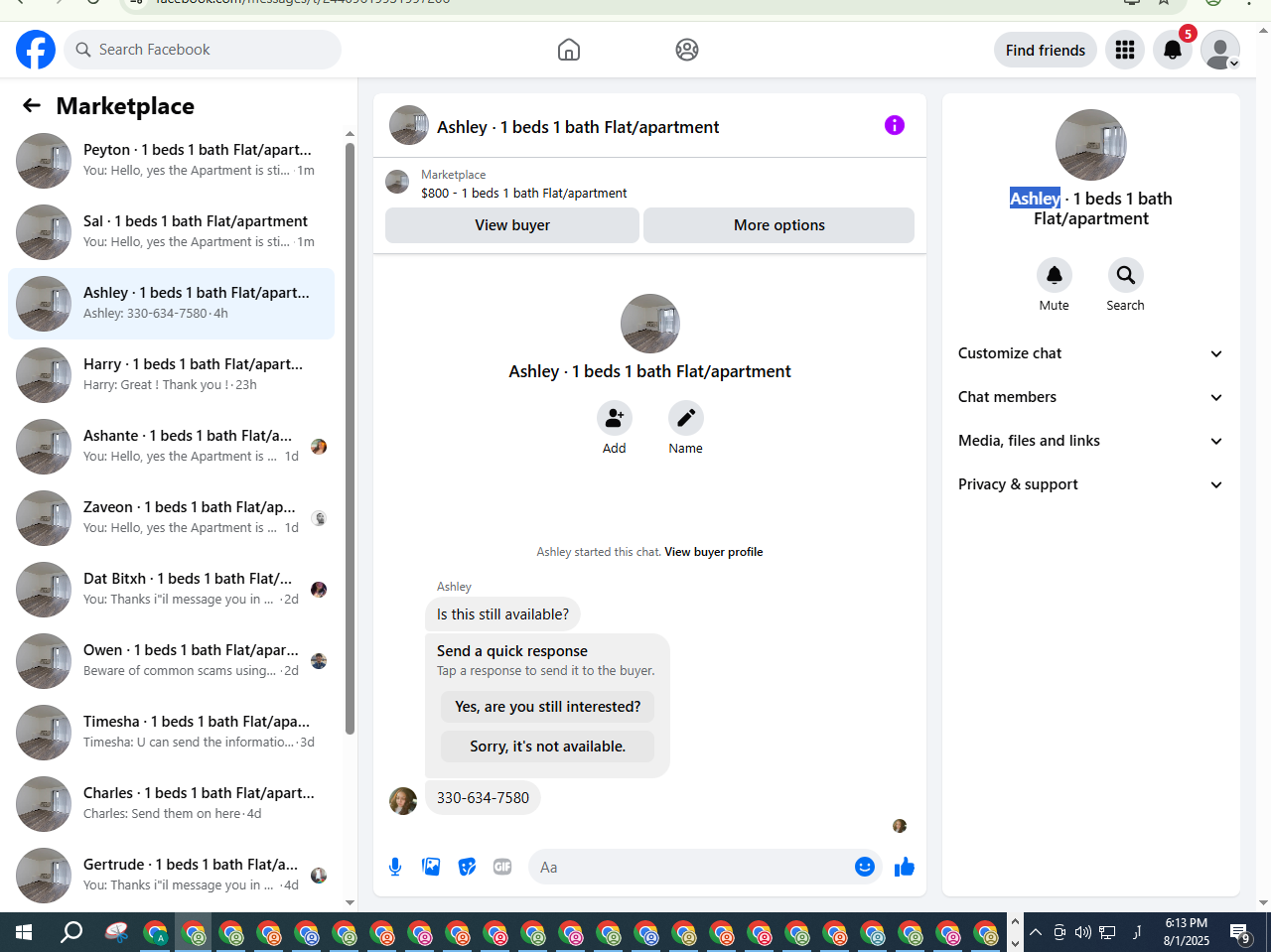1271x952 pixels.
Task: Open the taskbar action center notification icon
Action: point(1240,933)
